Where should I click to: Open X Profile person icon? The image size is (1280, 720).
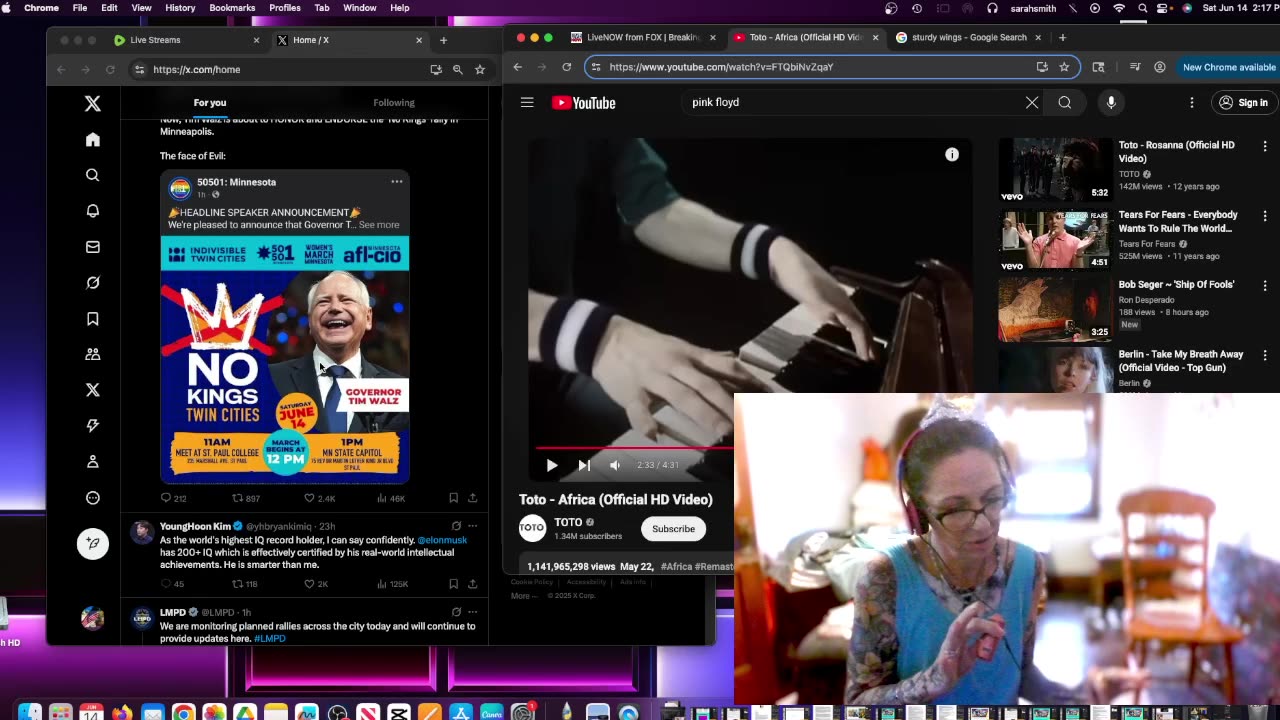click(x=93, y=462)
